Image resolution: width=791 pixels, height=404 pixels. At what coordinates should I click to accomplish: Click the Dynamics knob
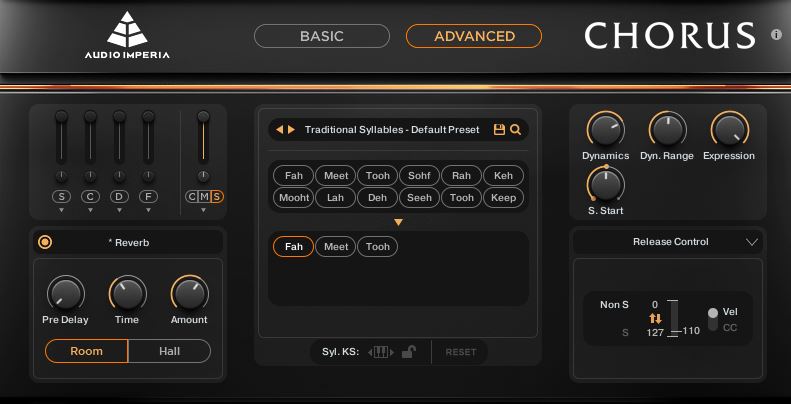[x=604, y=129]
